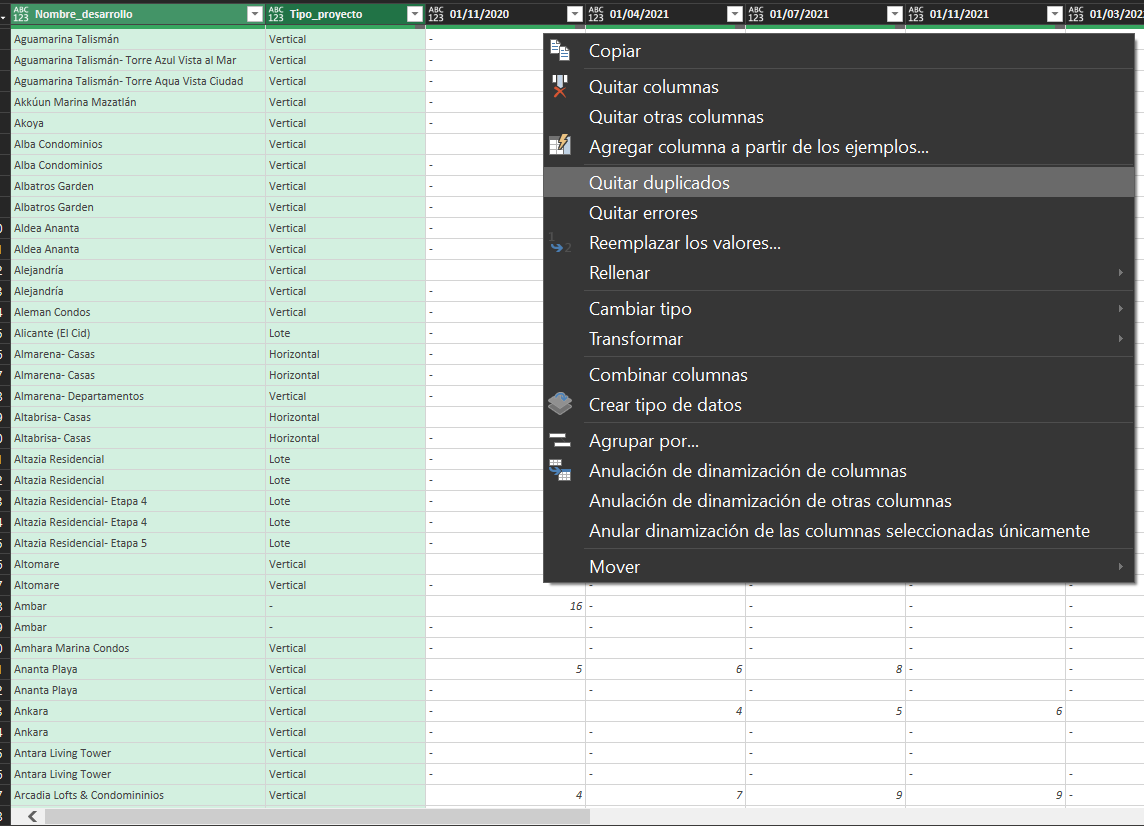
Task: Click the Copiar icon in context menu
Action: [560, 51]
